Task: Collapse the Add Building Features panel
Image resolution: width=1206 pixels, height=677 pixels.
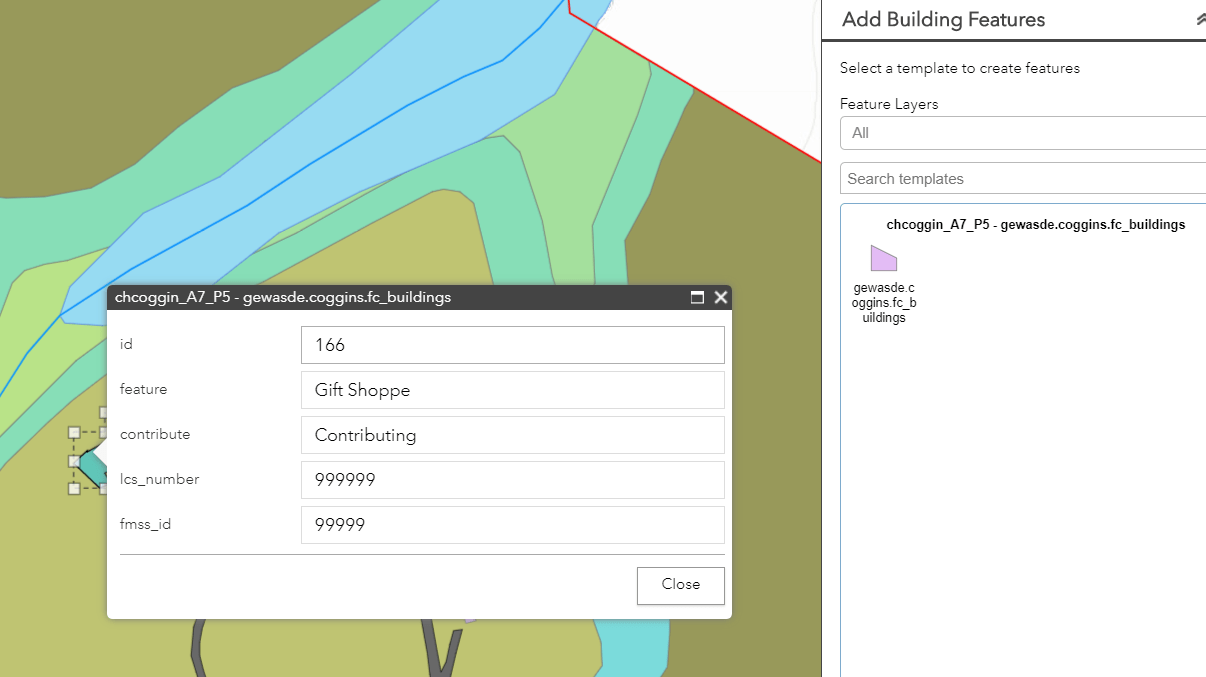Action: tap(1200, 19)
